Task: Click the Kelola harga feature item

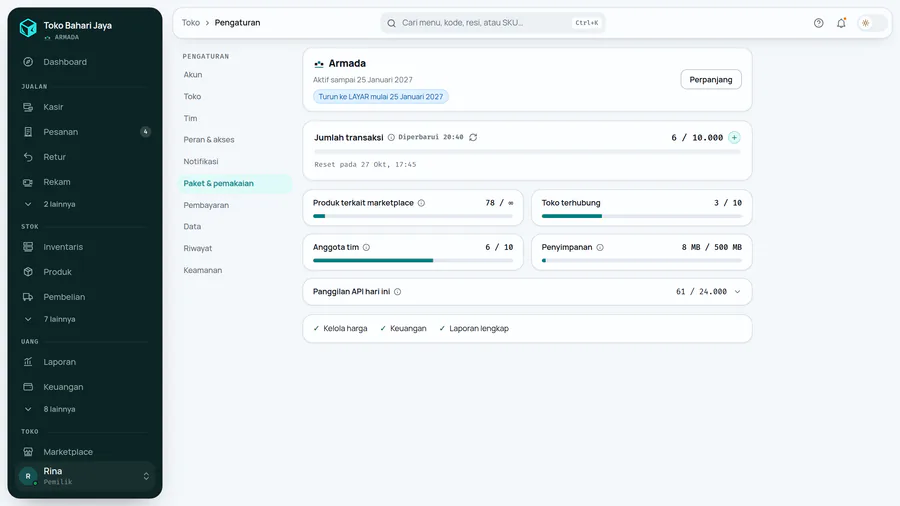Action: 340,329
